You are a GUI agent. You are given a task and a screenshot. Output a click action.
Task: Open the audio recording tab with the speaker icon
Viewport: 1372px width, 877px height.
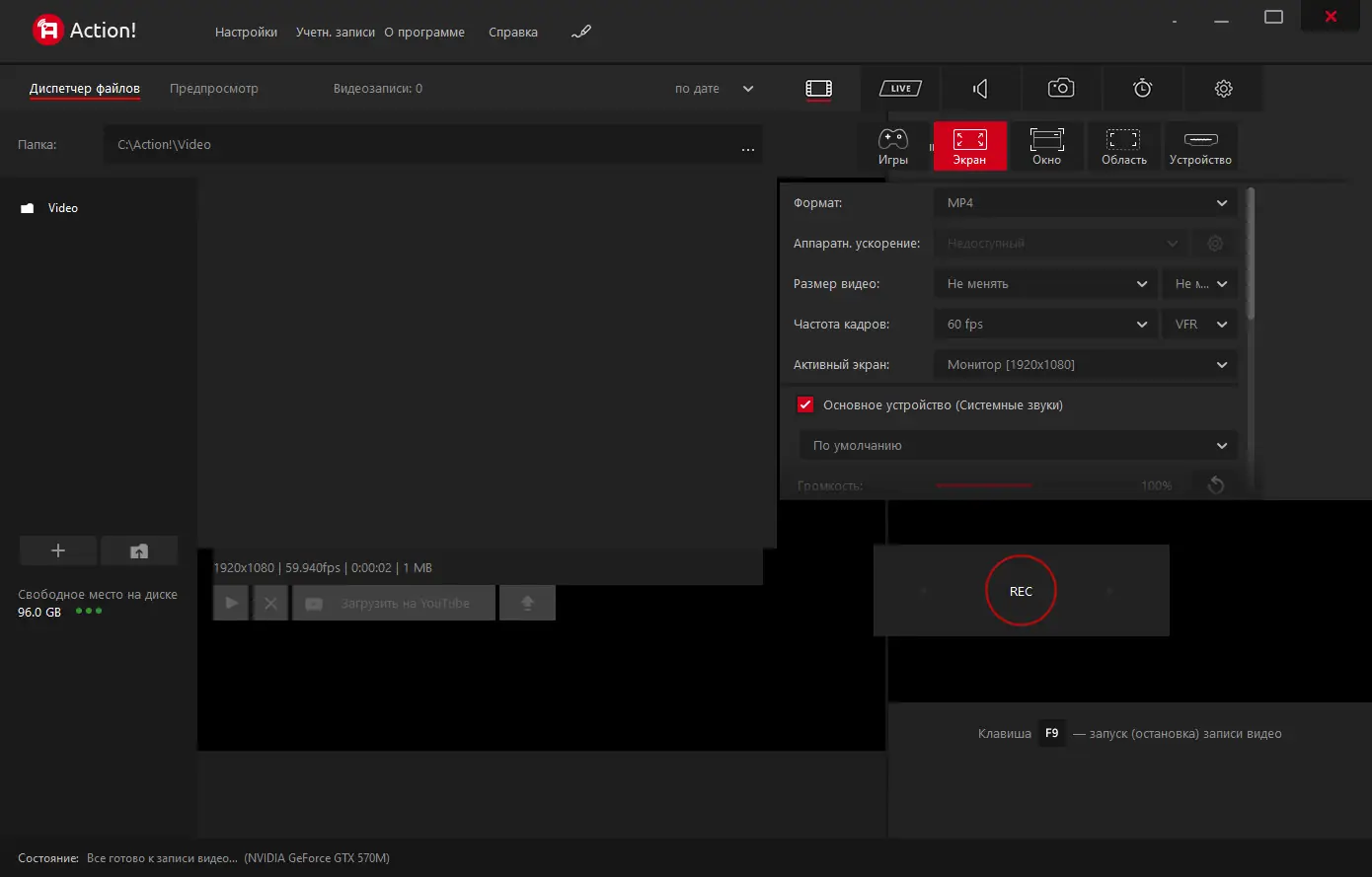point(980,89)
